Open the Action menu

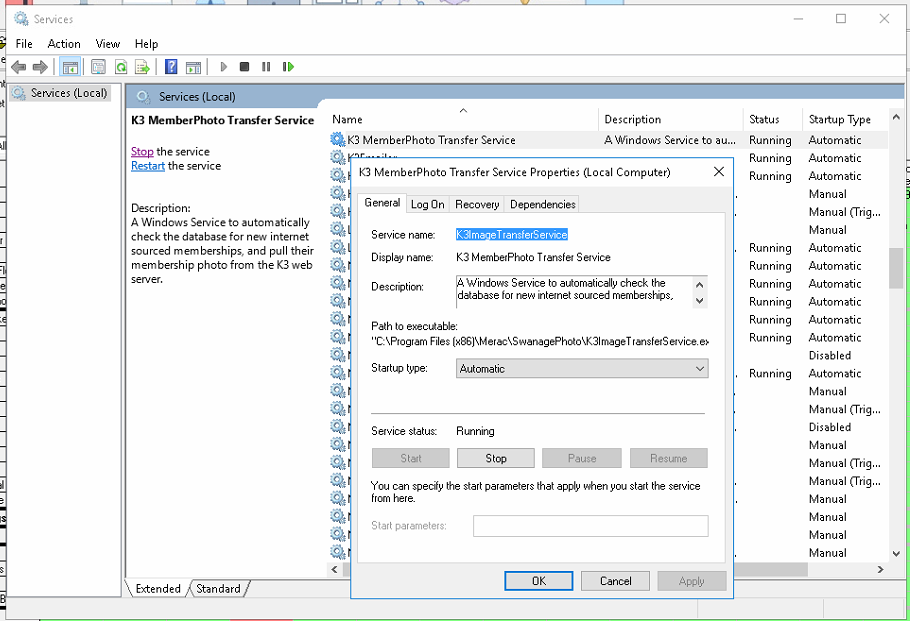[64, 44]
